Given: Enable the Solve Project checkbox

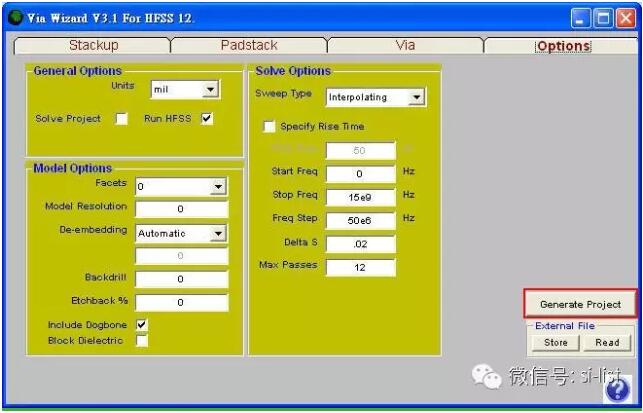Looking at the screenshot, I should coord(121,119).
